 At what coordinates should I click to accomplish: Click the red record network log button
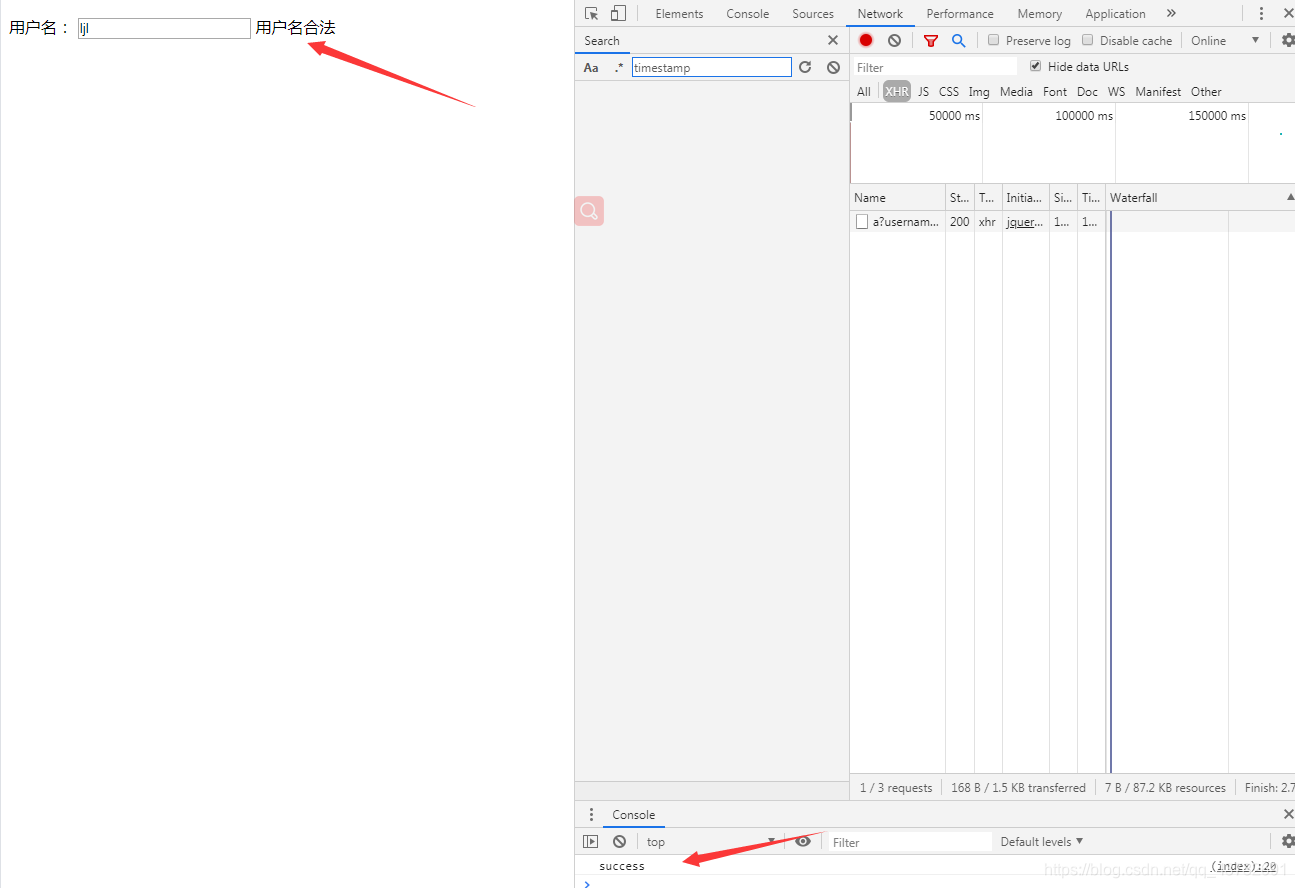pos(866,40)
